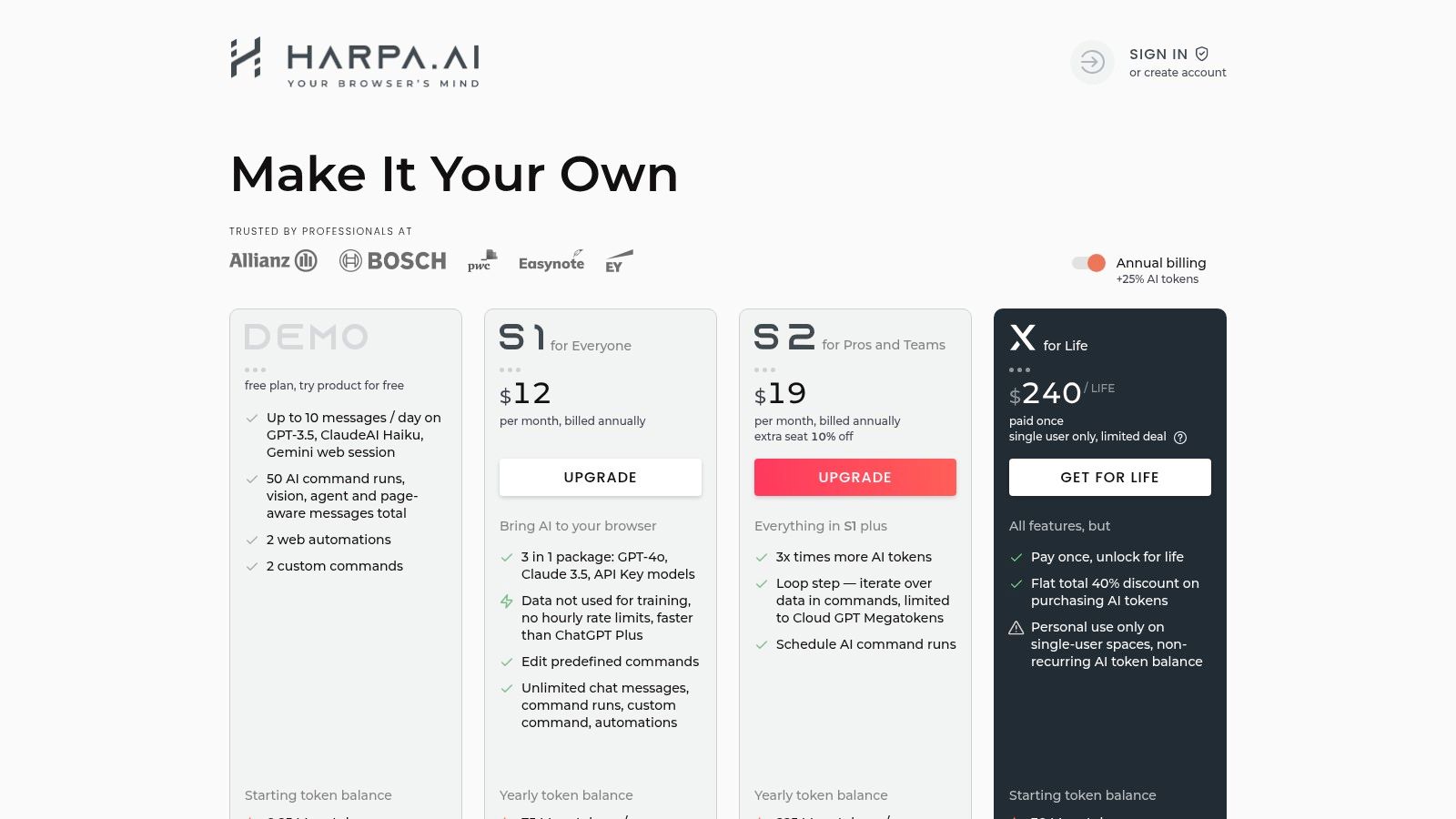1456x819 pixels.
Task: Click Upgrade button for S1 plan
Action: 601,478
